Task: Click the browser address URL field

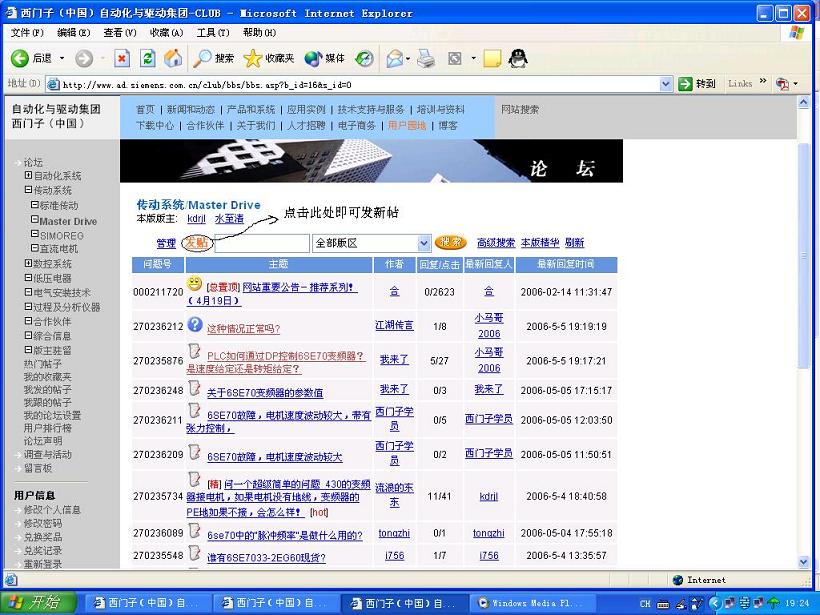Action: (353, 84)
